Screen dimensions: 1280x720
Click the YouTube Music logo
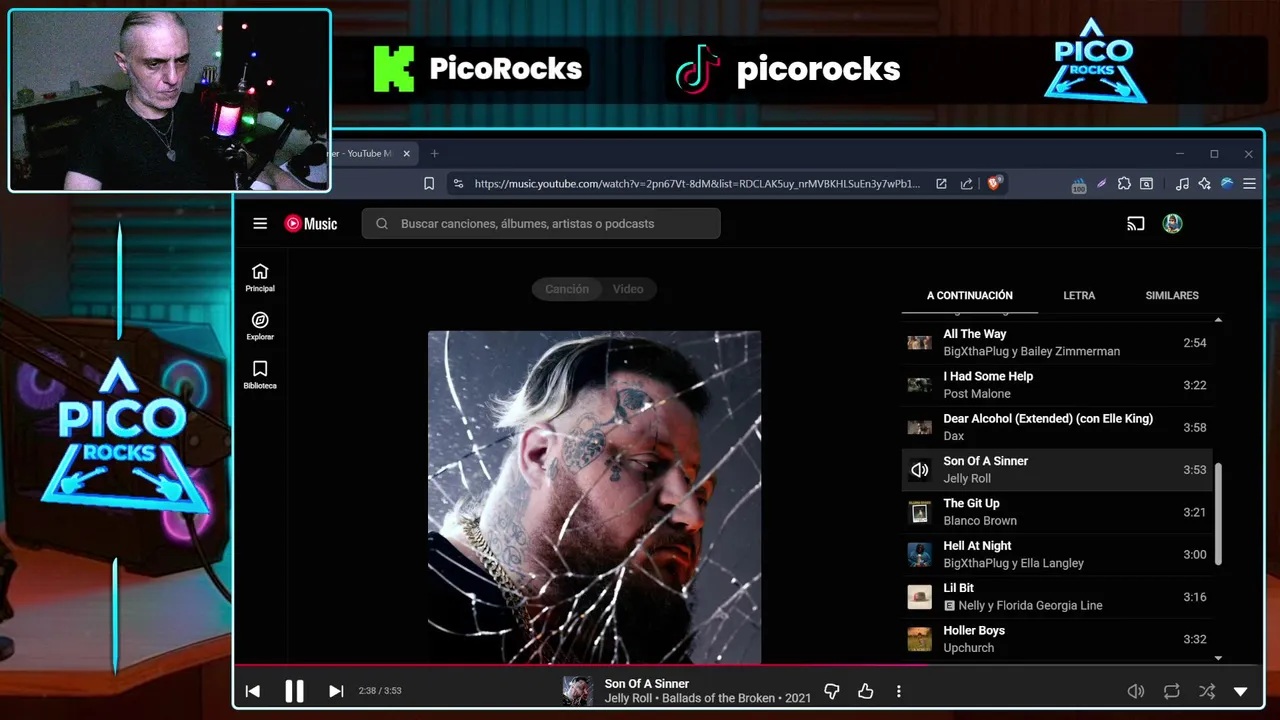point(311,224)
